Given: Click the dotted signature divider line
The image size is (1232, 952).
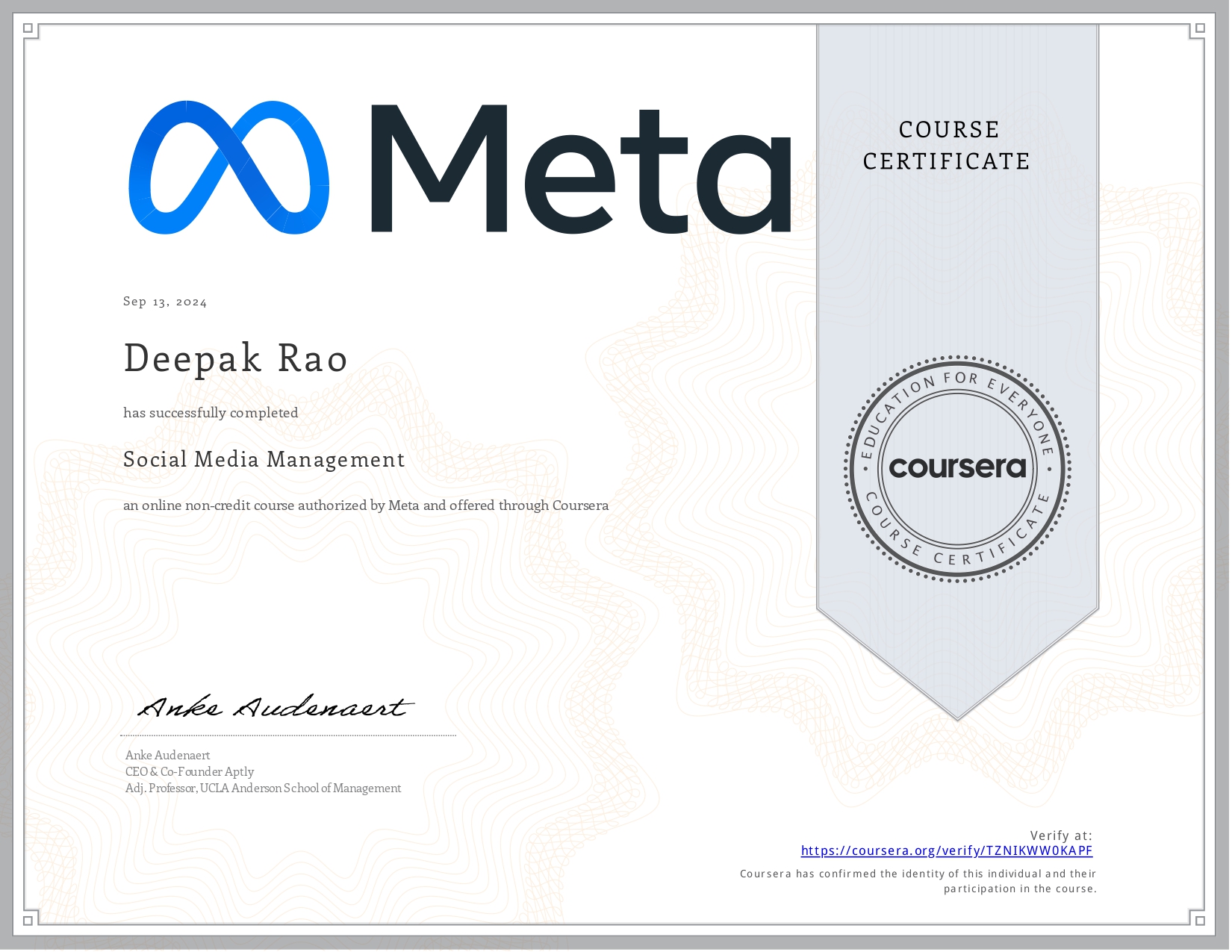Looking at the screenshot, I should pos(289,735).
